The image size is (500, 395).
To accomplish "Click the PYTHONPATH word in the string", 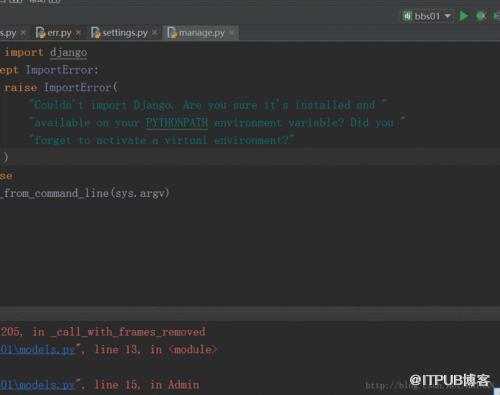I will coord(177,123).
